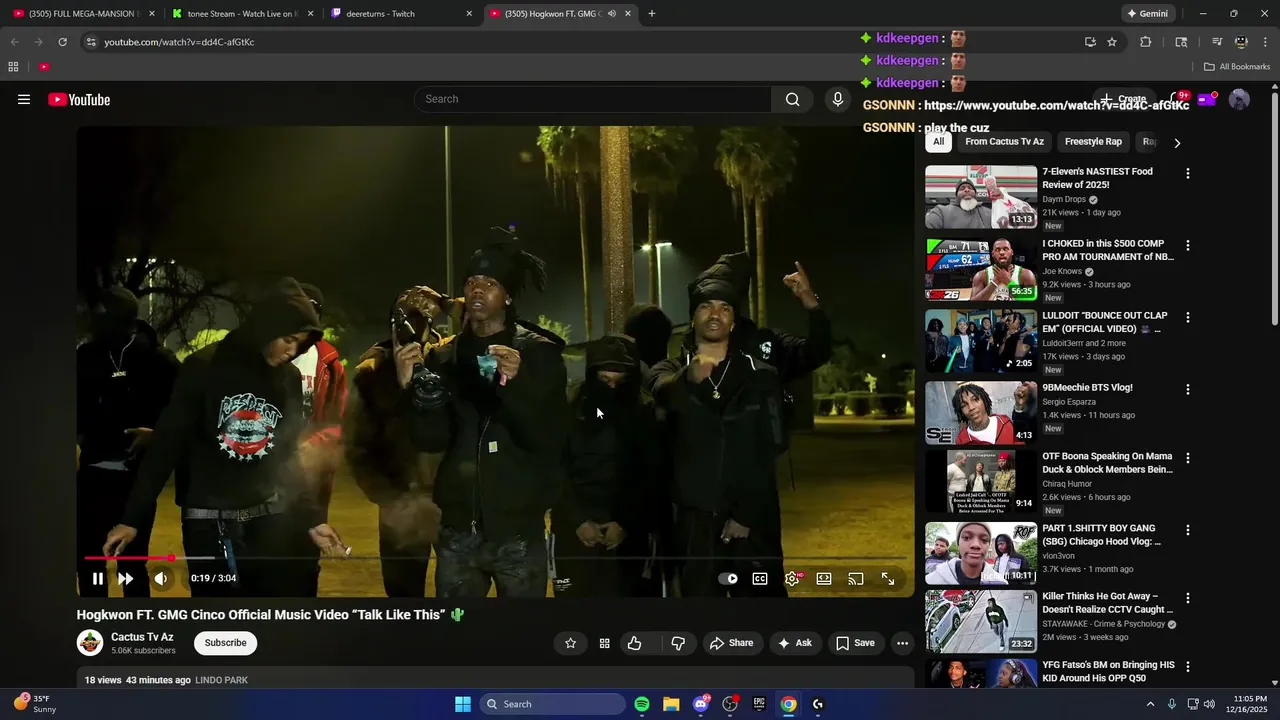
Task: Open File Explorer from the taskbar
Action: coord(671,704)
